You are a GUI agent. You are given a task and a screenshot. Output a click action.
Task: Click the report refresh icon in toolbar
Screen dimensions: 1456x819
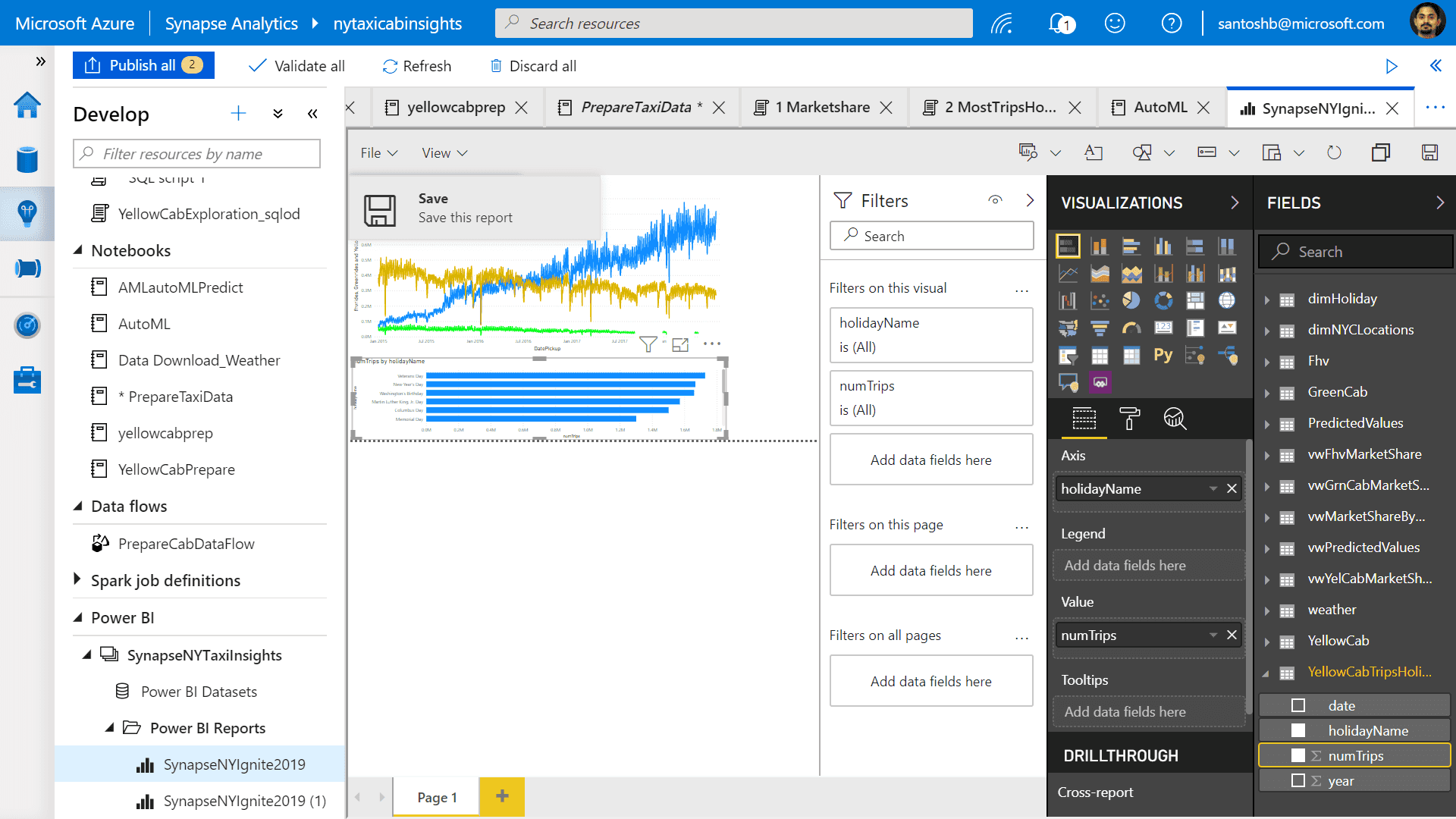[x=1334, y=152]
